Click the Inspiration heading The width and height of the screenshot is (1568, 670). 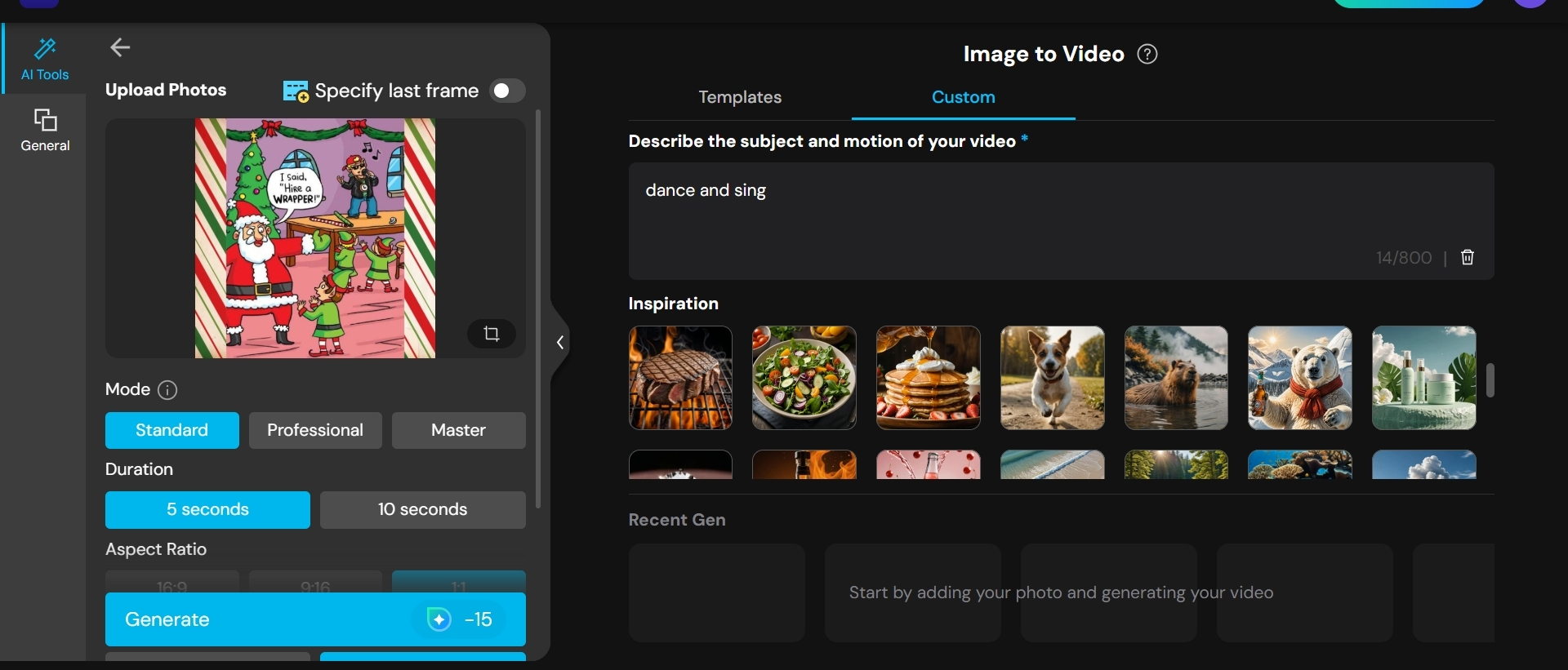(674, 304)
